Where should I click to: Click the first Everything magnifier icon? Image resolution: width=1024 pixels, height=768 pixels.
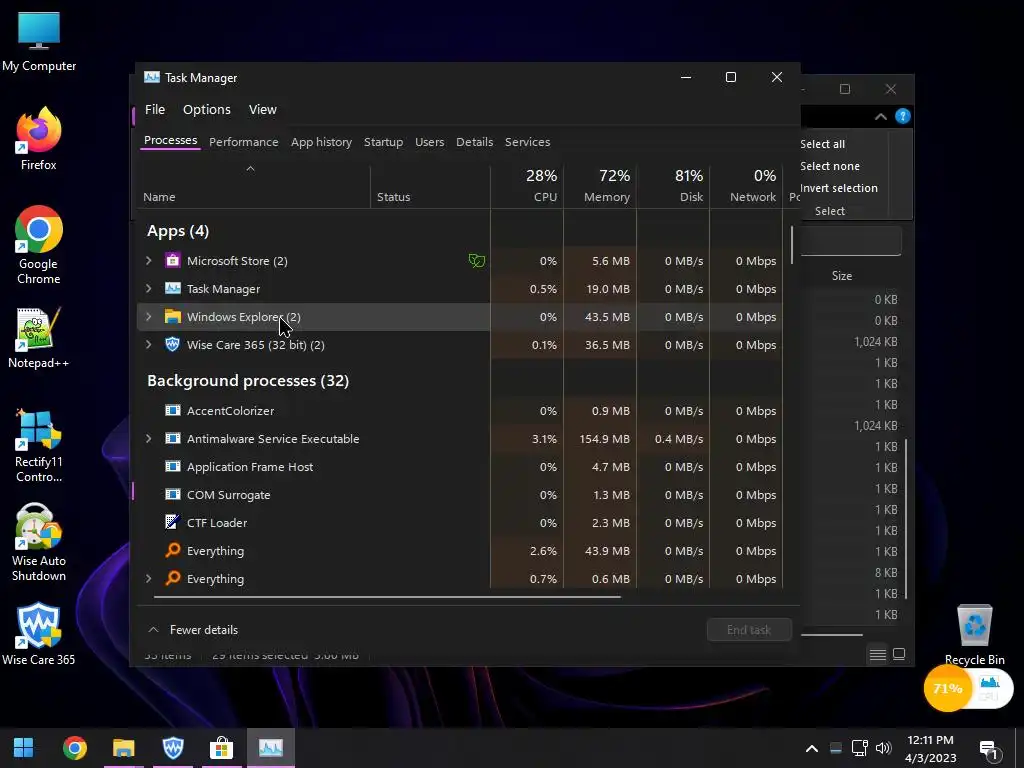coord(172,551)
